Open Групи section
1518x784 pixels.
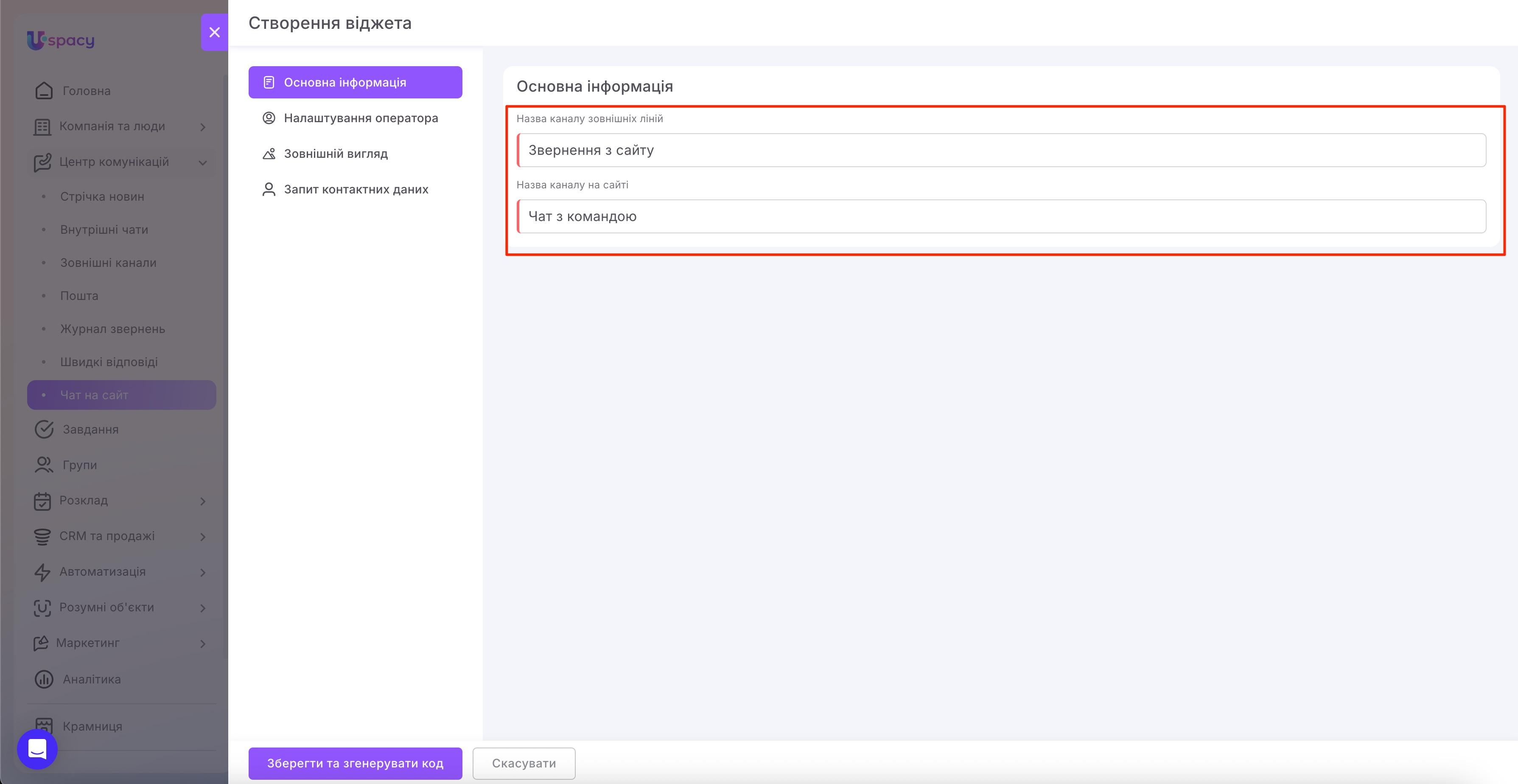click(x=80, y=465)
